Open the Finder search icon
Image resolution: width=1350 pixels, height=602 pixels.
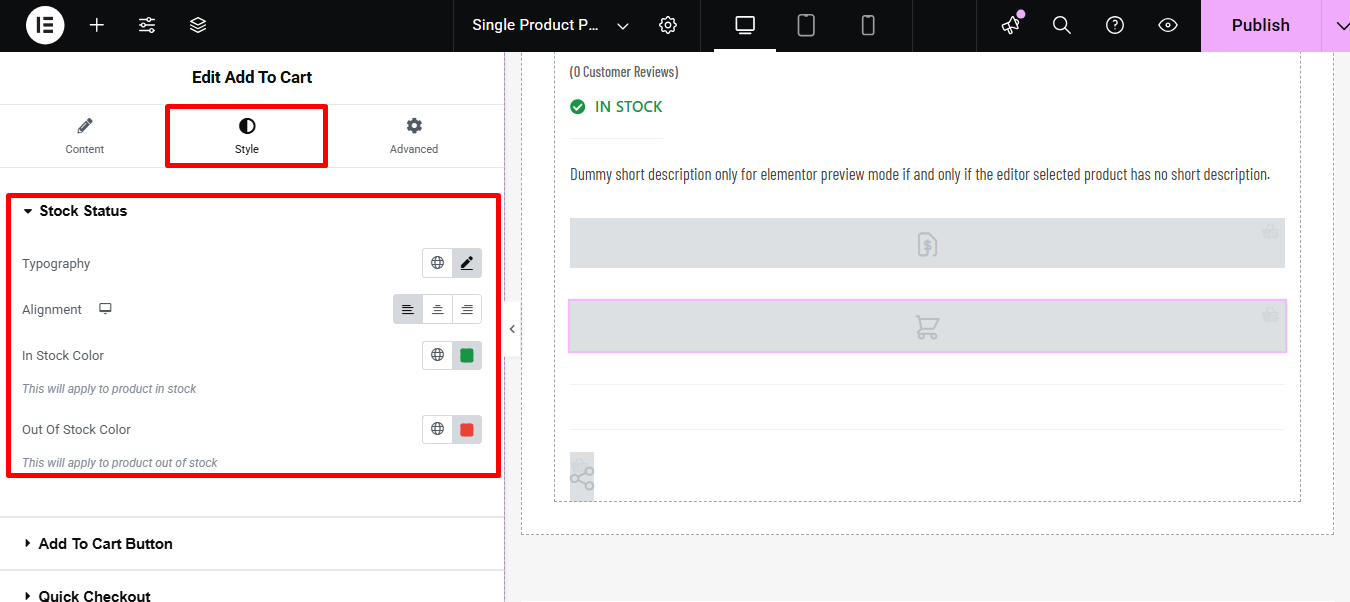1061,25
